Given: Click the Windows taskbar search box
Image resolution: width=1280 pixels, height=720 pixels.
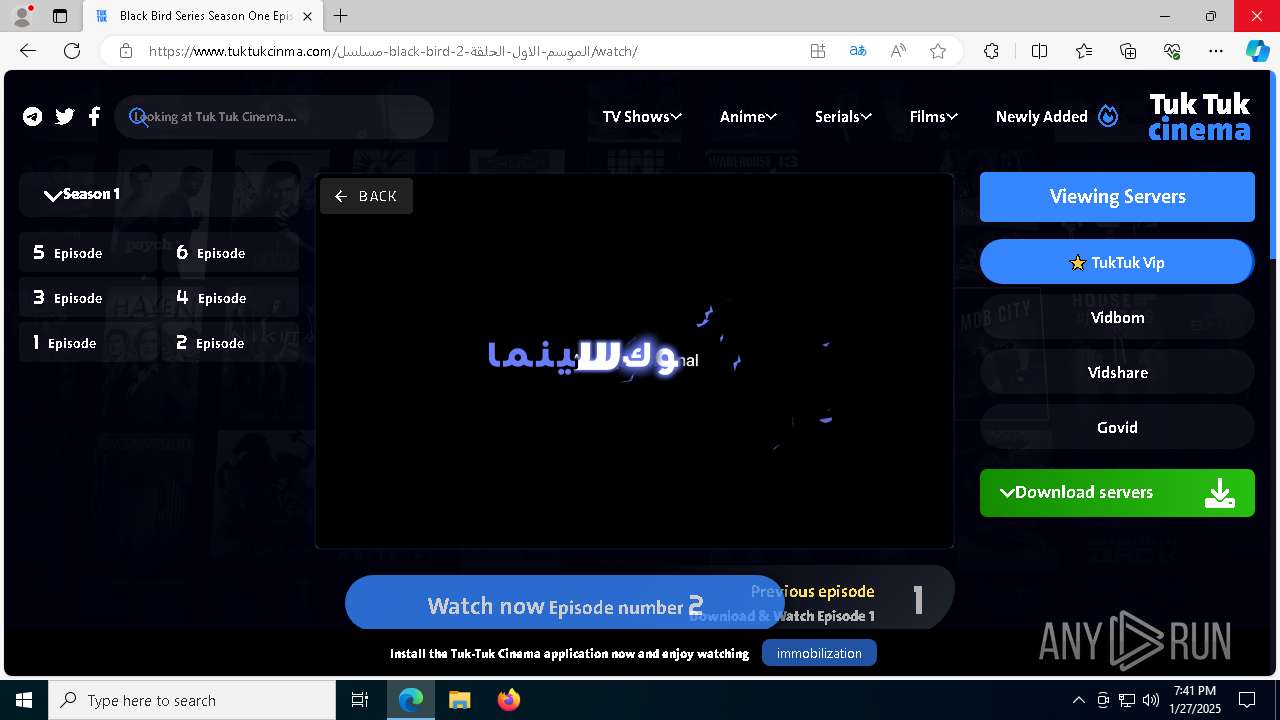Looking at the screenshot, I should pos(192,700).
